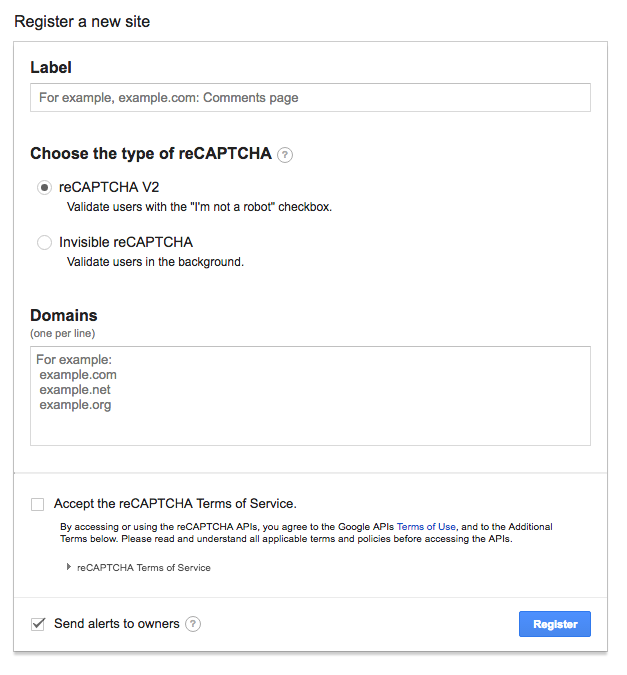Image resolution: width=627 pixels, height=675 pixels.
Task: Click the "Validate users in the background." description
Action: pos(155,262)
